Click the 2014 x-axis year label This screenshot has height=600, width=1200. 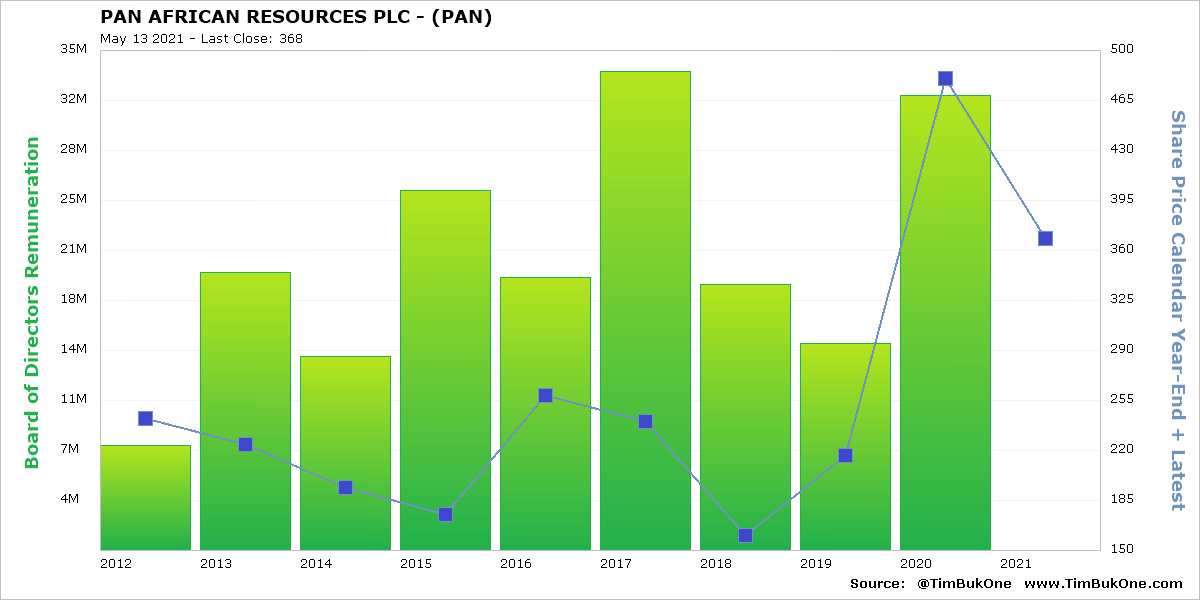click(316, 564)
